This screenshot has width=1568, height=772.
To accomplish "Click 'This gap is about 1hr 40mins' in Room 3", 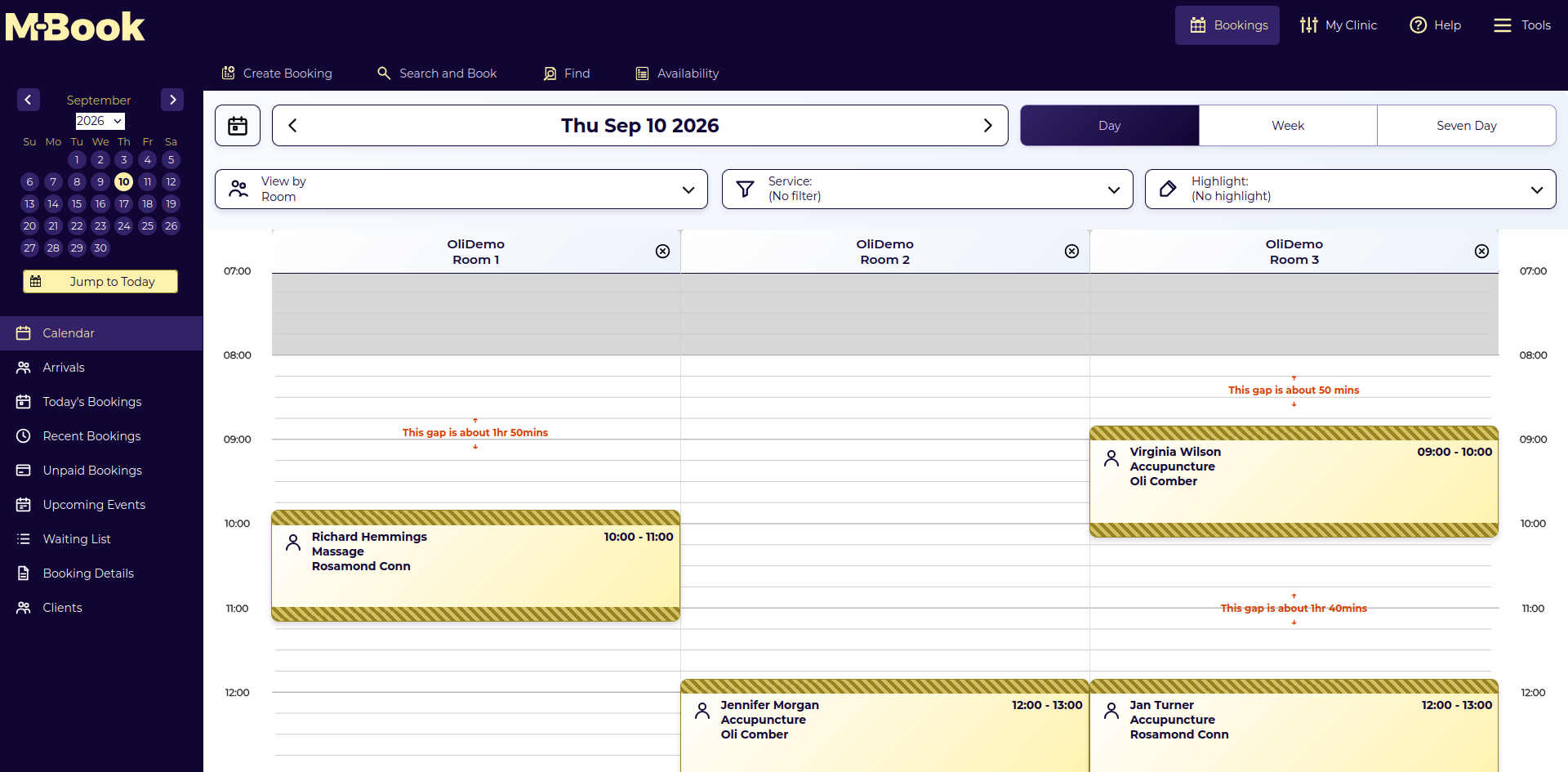I will tap(1294, 609).
